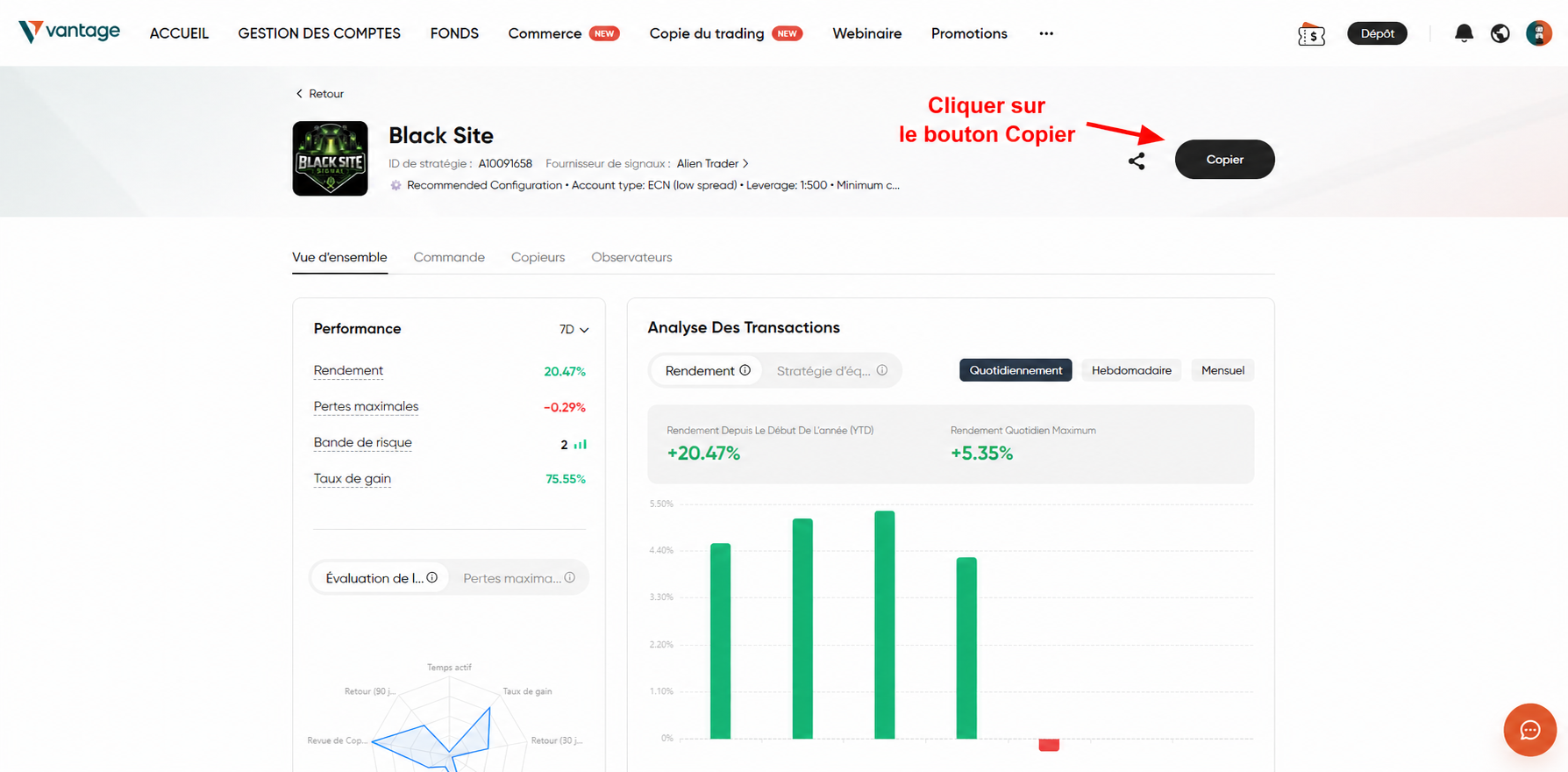Open the user profile avatar
Screen dimensions: 1568x772
pos(1538,33)
